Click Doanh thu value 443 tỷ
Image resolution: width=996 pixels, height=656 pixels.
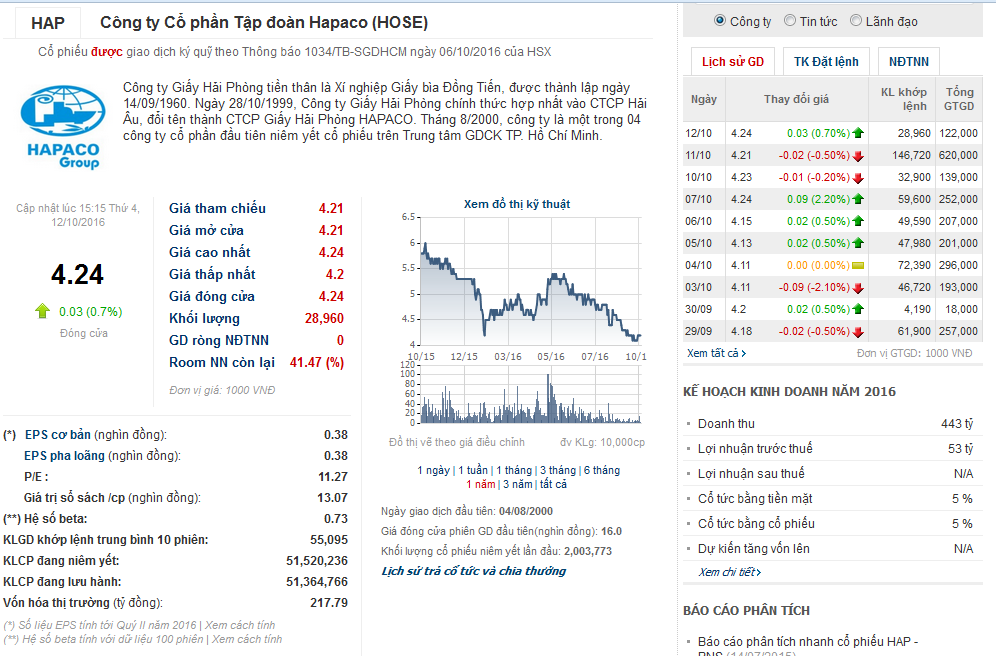(957, 424)
